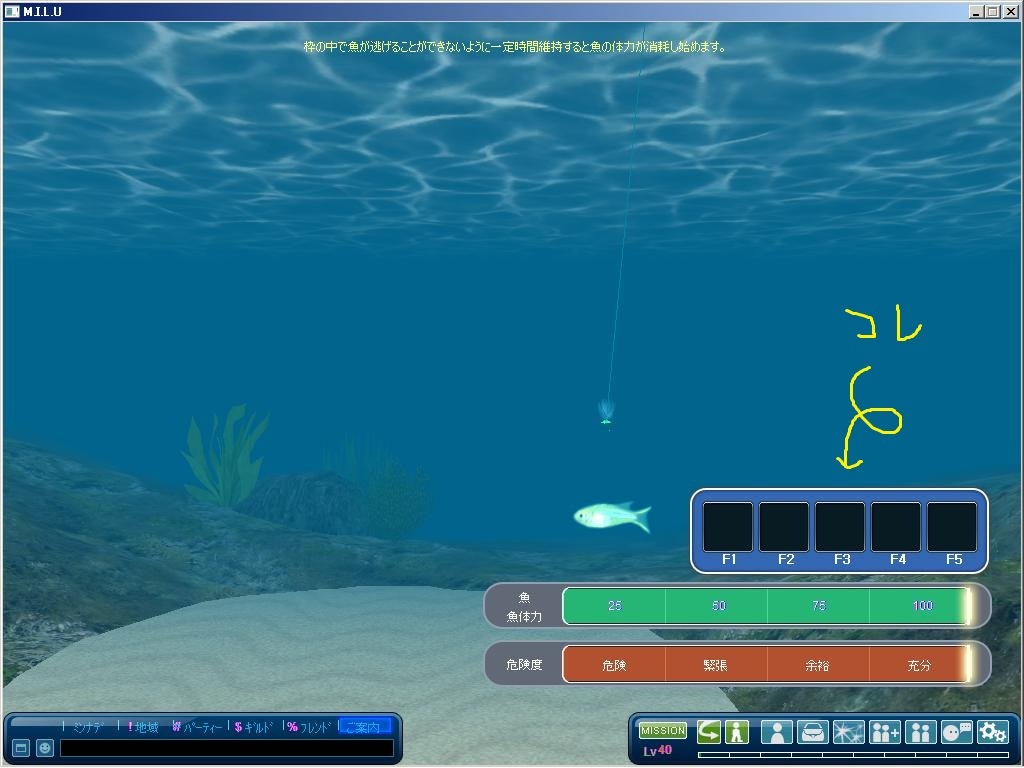Click the chat window toggle icon
This screenshot has width=1024, height=768.
21,748
